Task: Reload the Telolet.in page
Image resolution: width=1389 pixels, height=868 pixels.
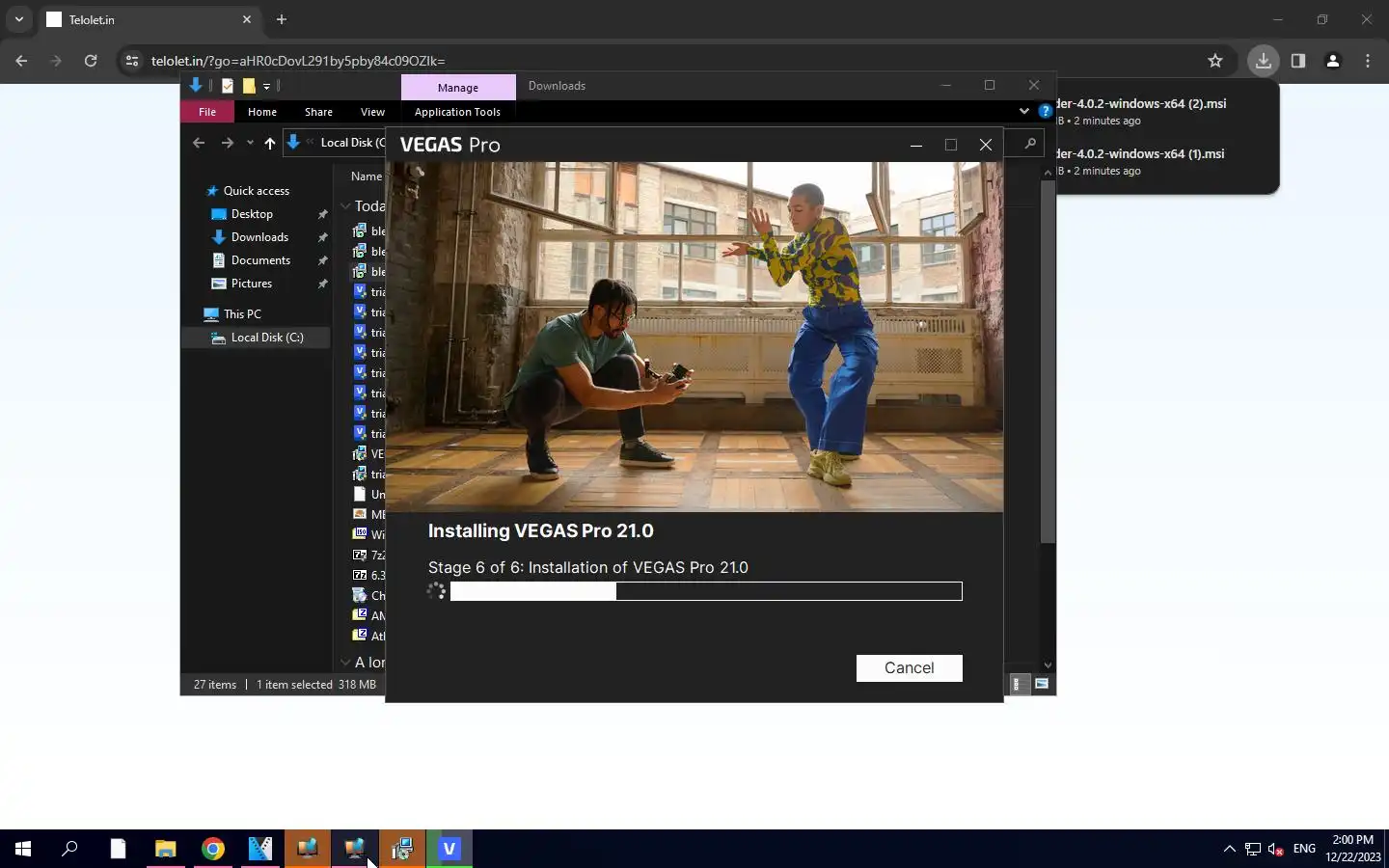Action: coord(91,61)
